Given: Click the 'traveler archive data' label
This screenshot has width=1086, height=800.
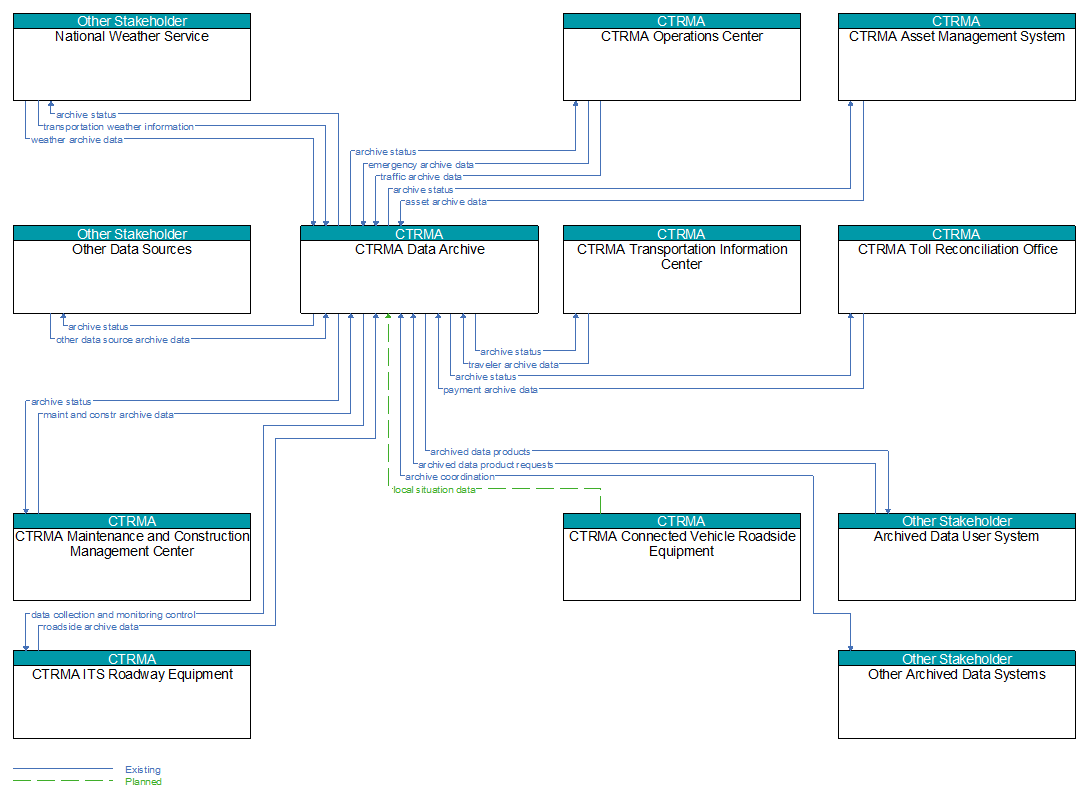Looking at the screenshot, I should click(x=513, y=364).
